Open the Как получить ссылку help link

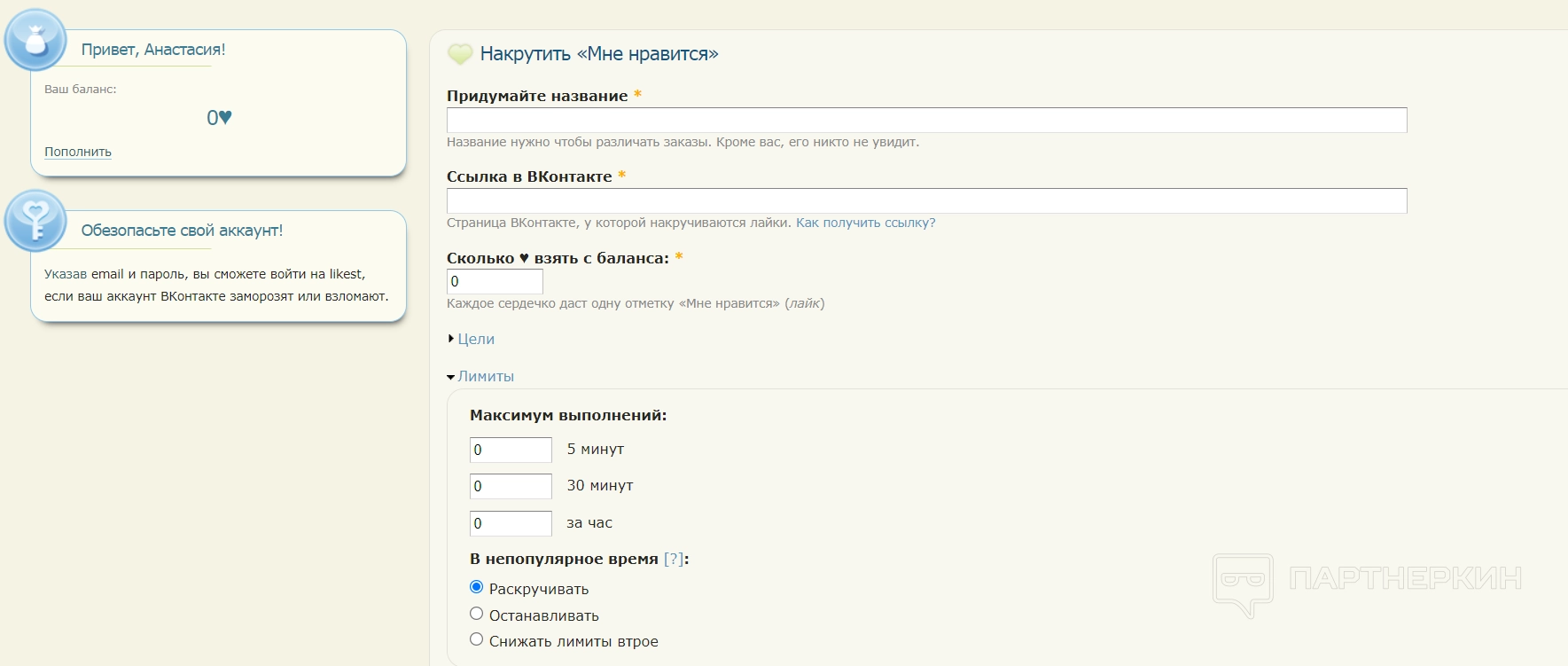point(865,223)
